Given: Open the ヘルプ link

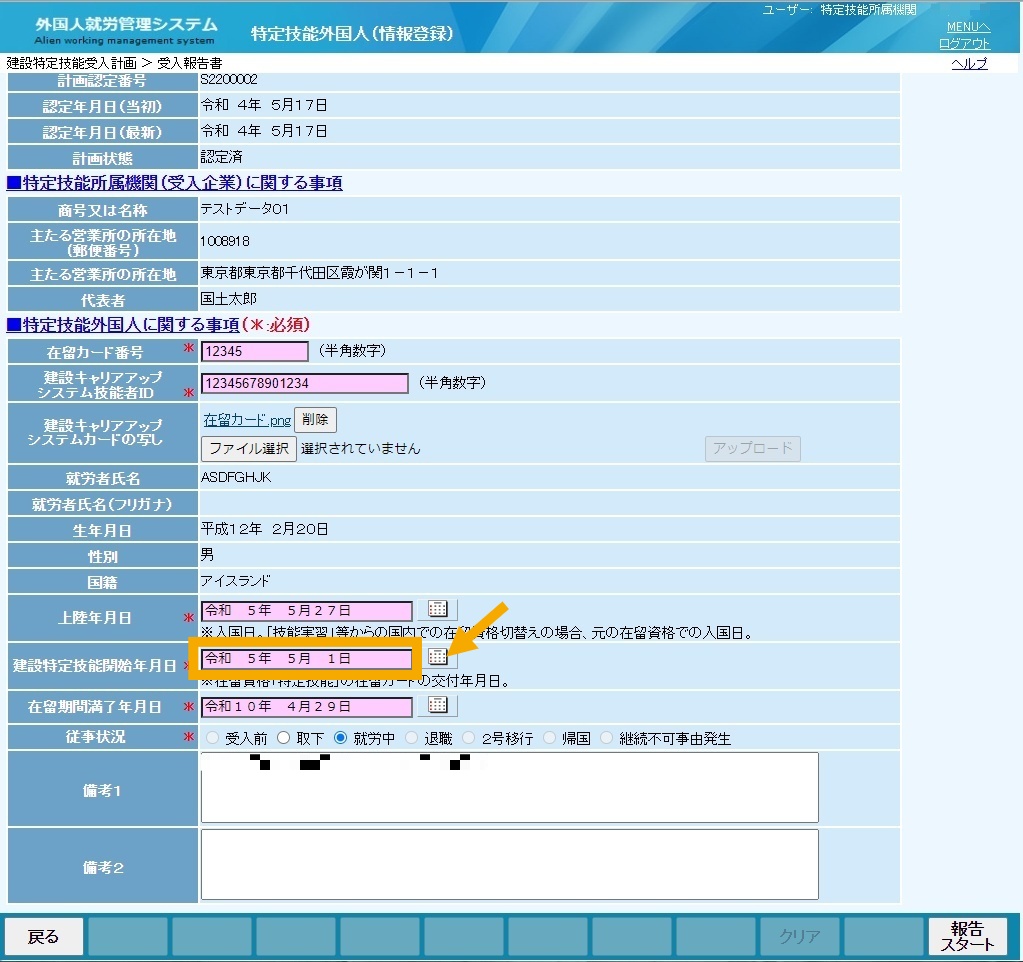Looking at the screenshot, I should coord(970,63).
